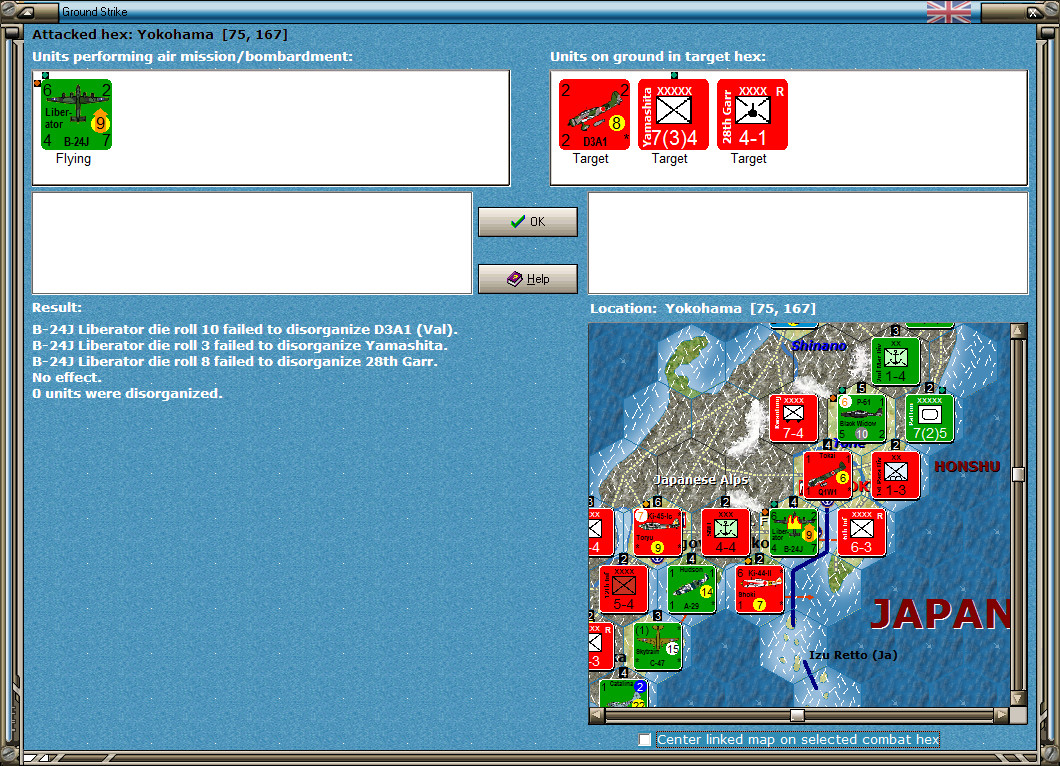Click the red 7-4 army unit on map
Viewport: 1060px width, 766px height.
coord(793,418)
